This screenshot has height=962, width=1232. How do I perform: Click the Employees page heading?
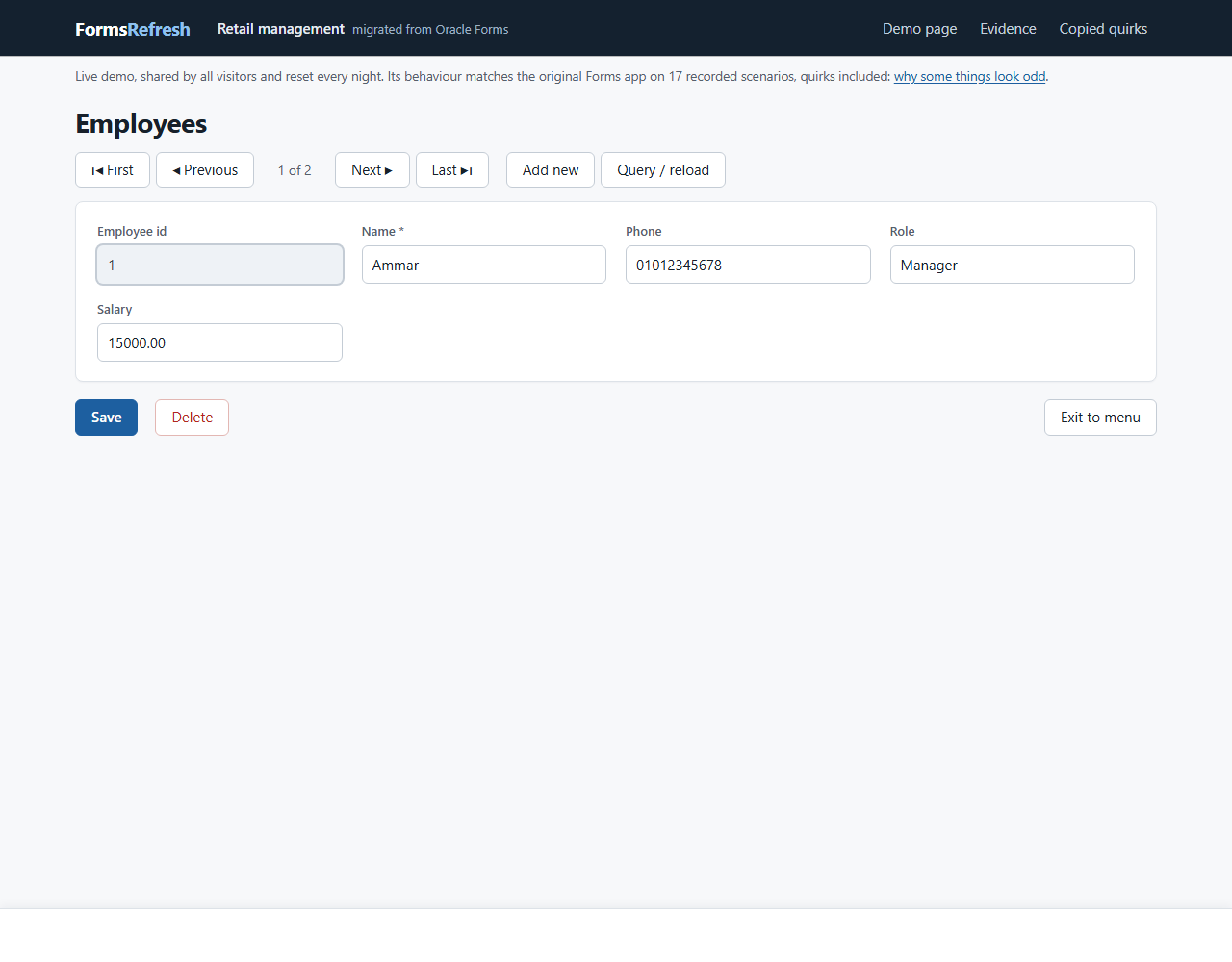click(x=141, y=124)
